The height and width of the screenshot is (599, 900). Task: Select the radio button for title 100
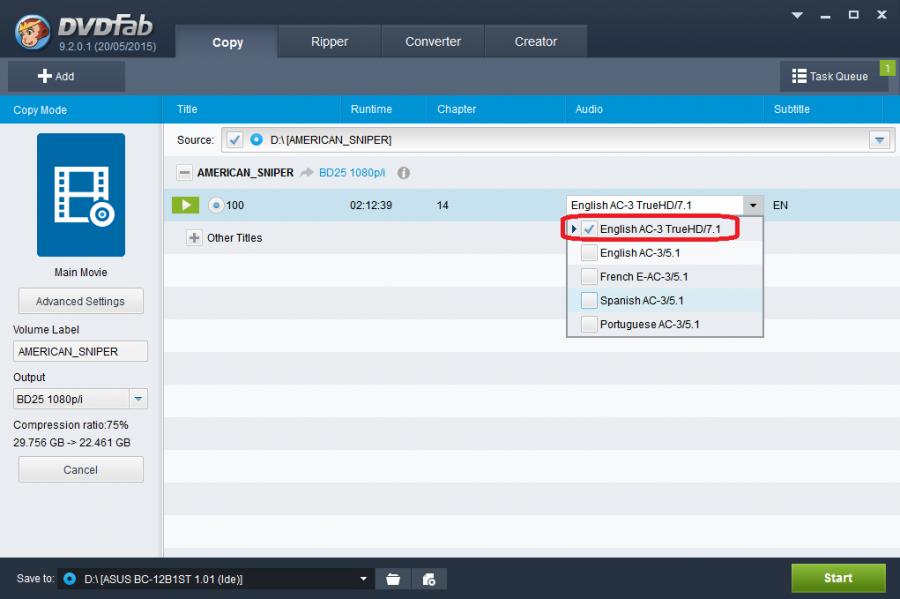(x=216, y=205)
